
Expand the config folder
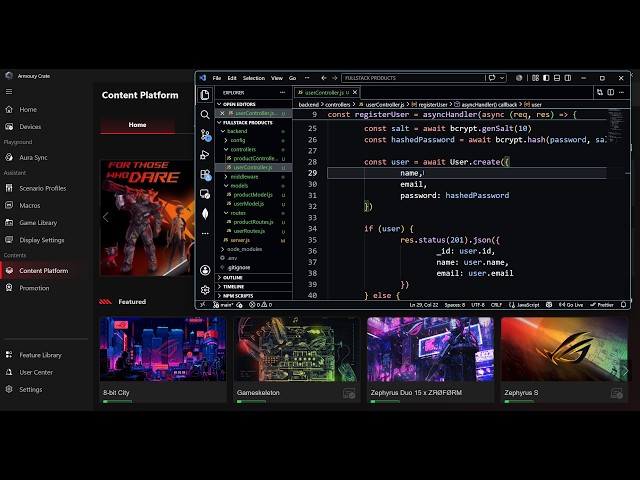coord(253,140)
